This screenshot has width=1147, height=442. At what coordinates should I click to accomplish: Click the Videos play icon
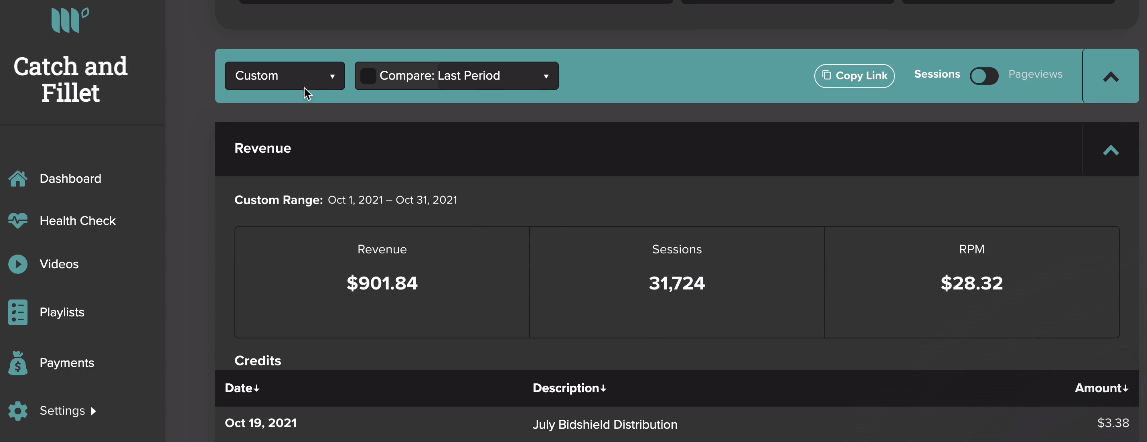click(x=18, y=263)
